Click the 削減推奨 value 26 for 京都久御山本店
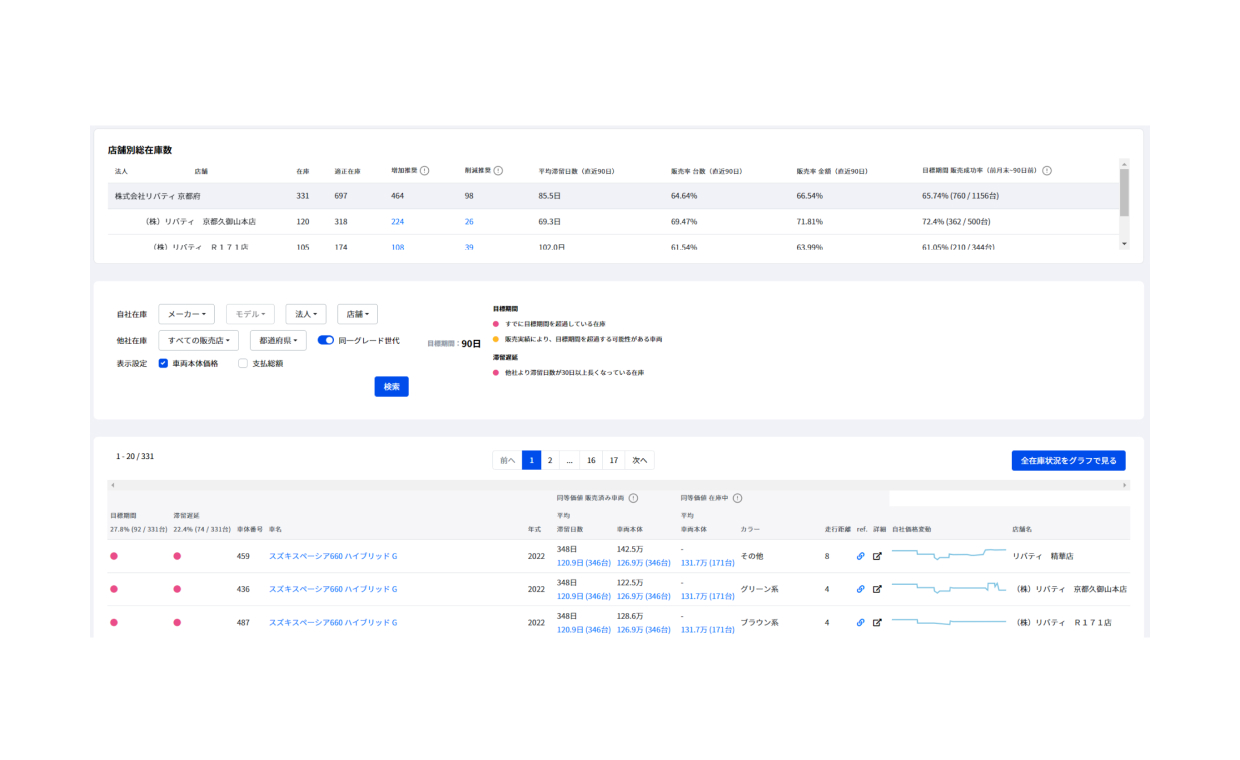This screenshot has width=1240, height=760. (469, 221)
